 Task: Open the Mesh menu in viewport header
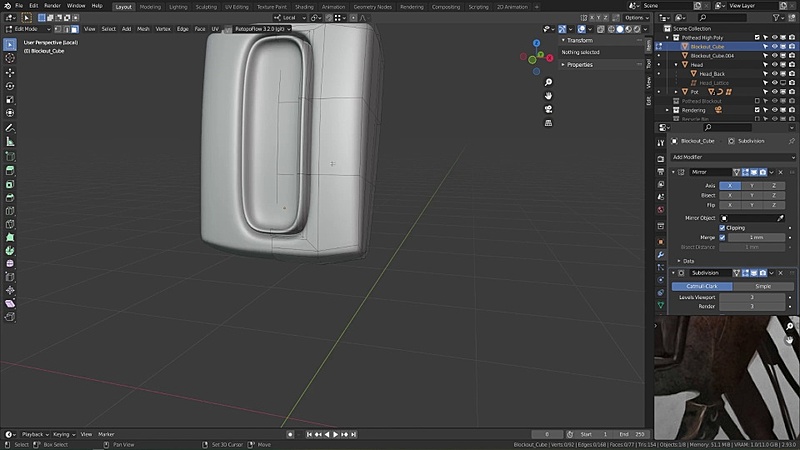143,29
